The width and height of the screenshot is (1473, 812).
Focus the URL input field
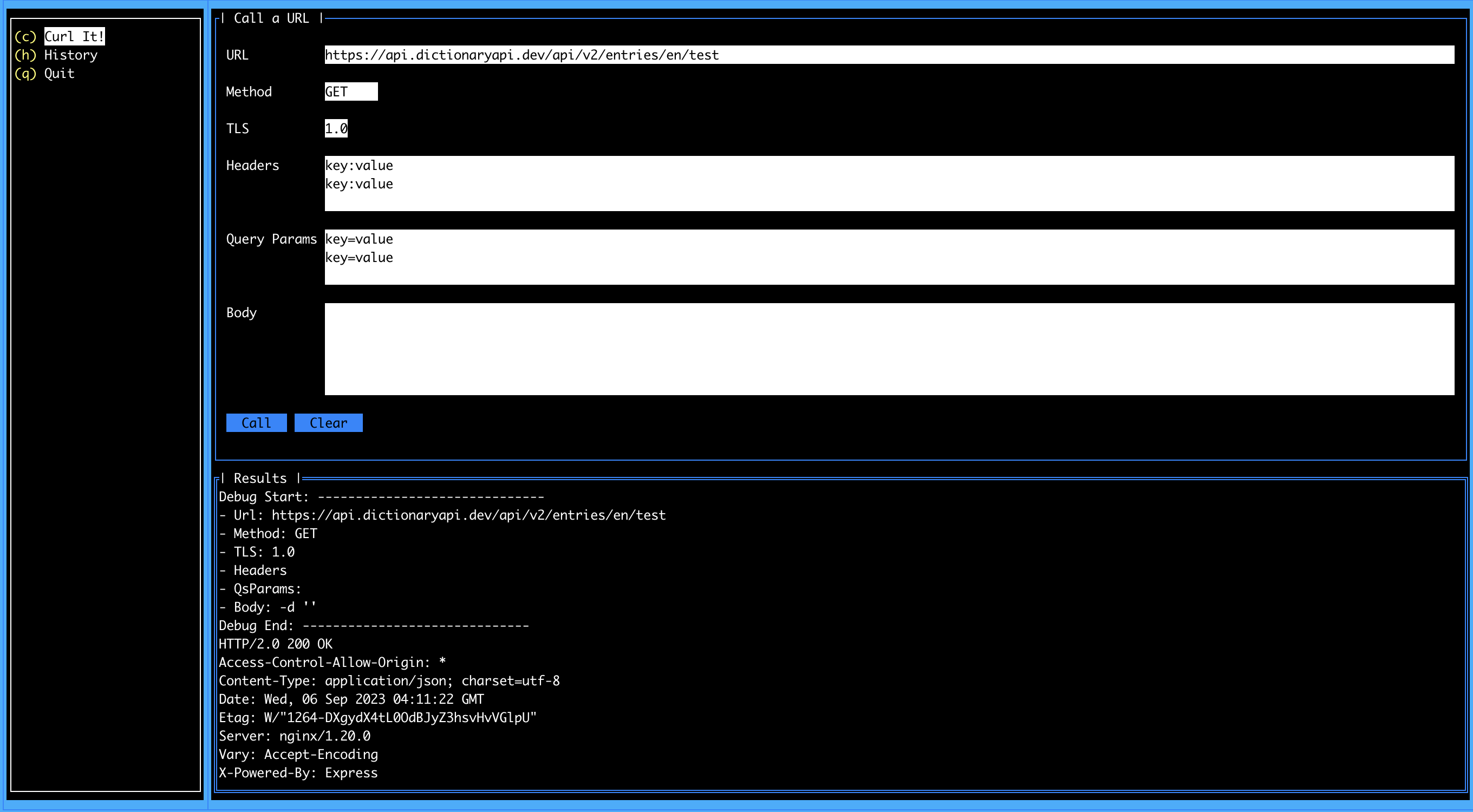point(889,55)
